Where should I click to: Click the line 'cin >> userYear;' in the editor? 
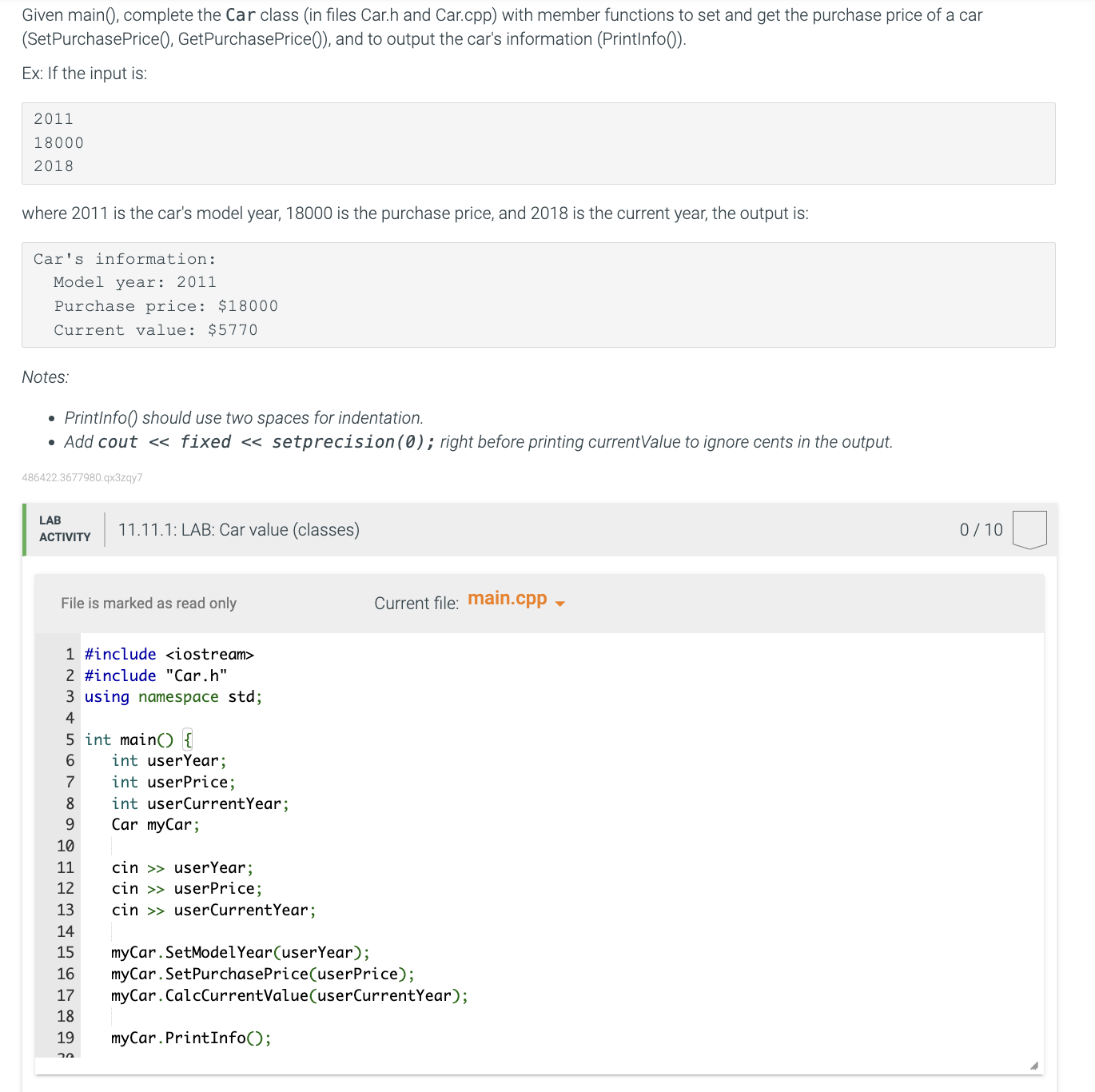[181, 867]
